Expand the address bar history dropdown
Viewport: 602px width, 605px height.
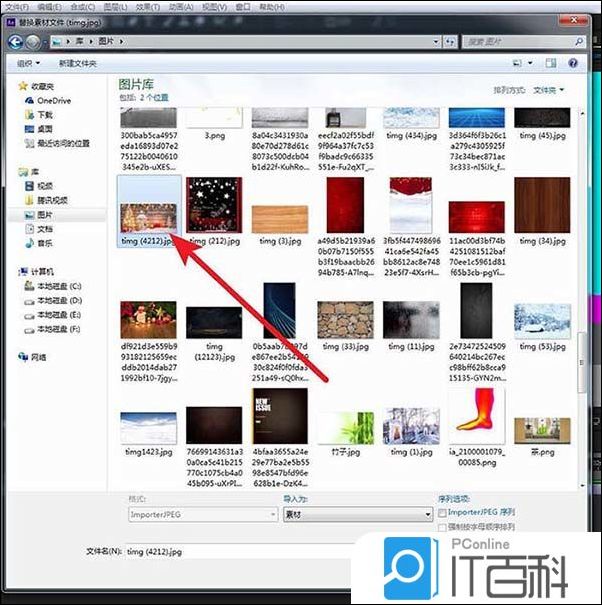point(436,42)
